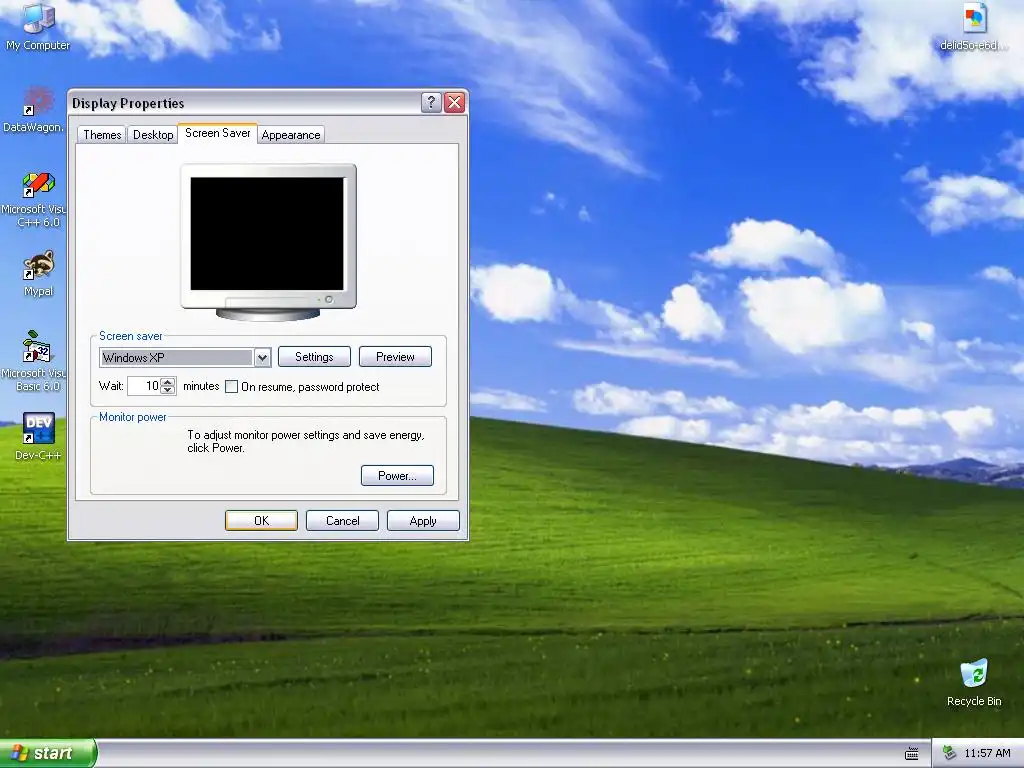The height and width of the screenshot is (768, 1024).
Task: Click the 11:57 AM taskbar clock
Action: [x=987, y=753]
